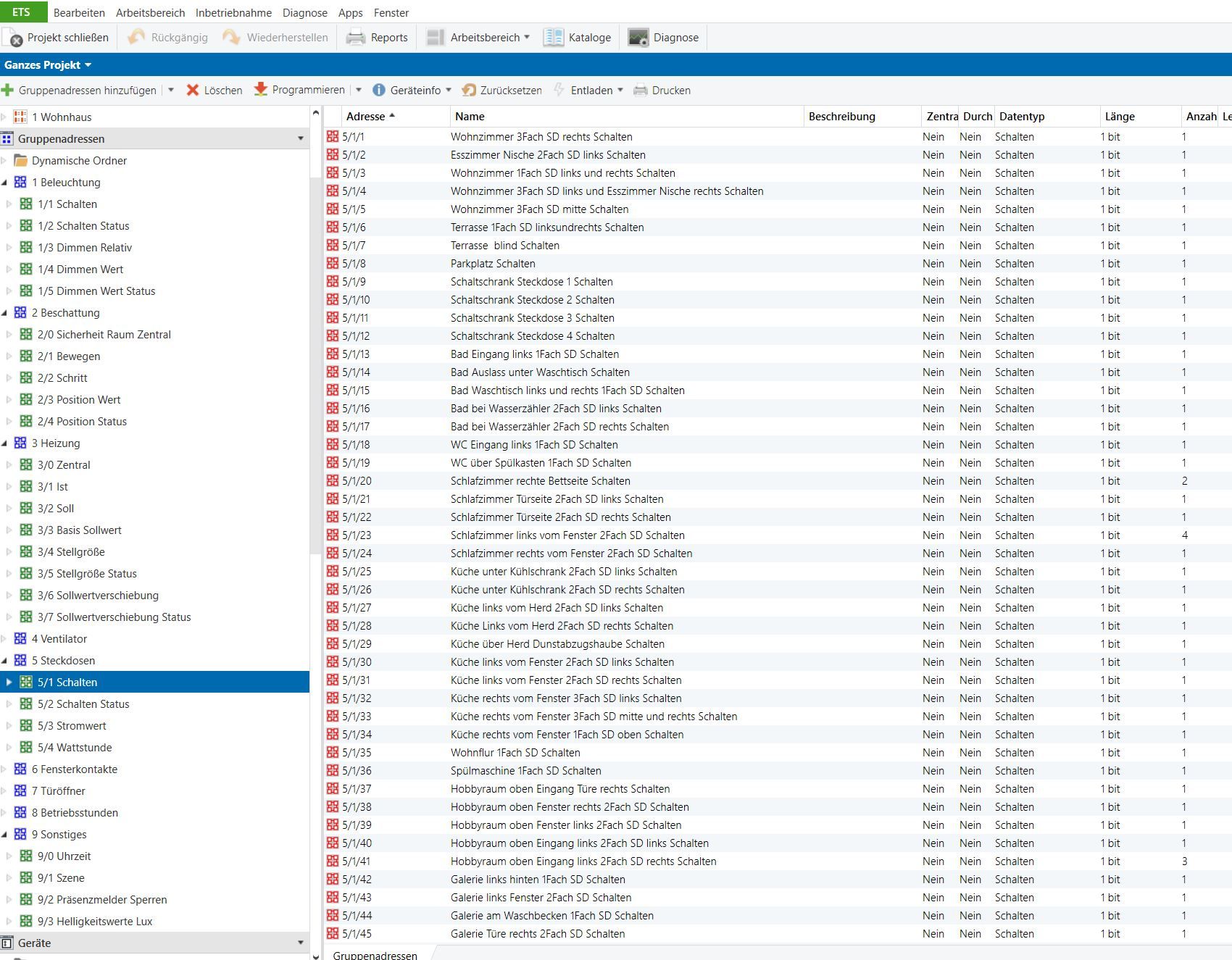Open Kataloge via its book icon
This screenshot has width=1232, height=960.
[554, 38]
